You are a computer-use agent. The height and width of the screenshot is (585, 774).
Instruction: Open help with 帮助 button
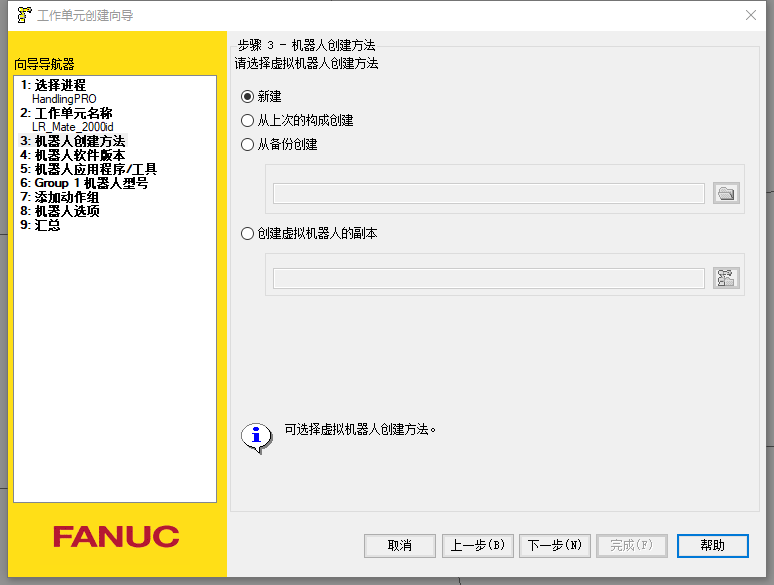(713, 546)
